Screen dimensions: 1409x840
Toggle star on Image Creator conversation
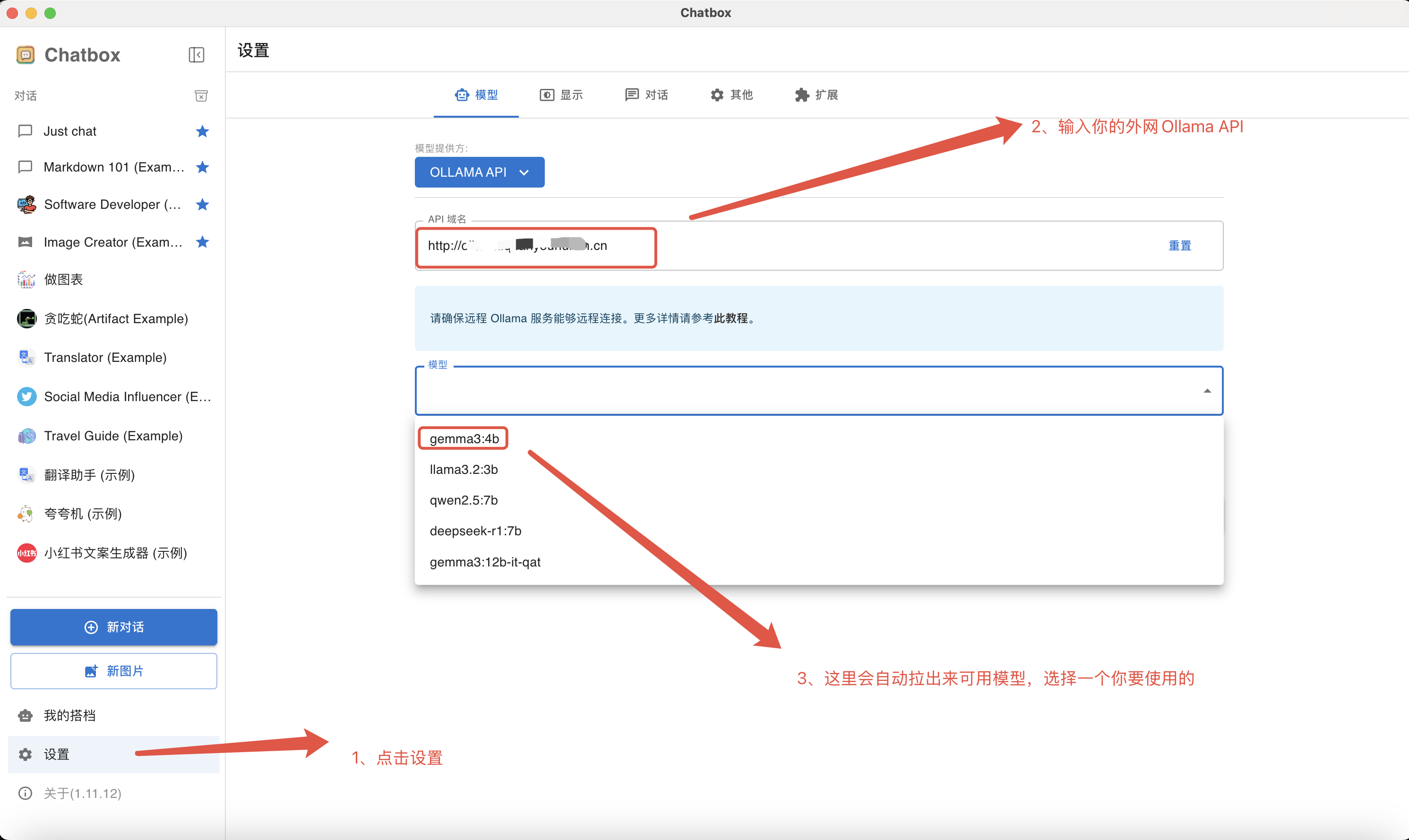[202, 242]
